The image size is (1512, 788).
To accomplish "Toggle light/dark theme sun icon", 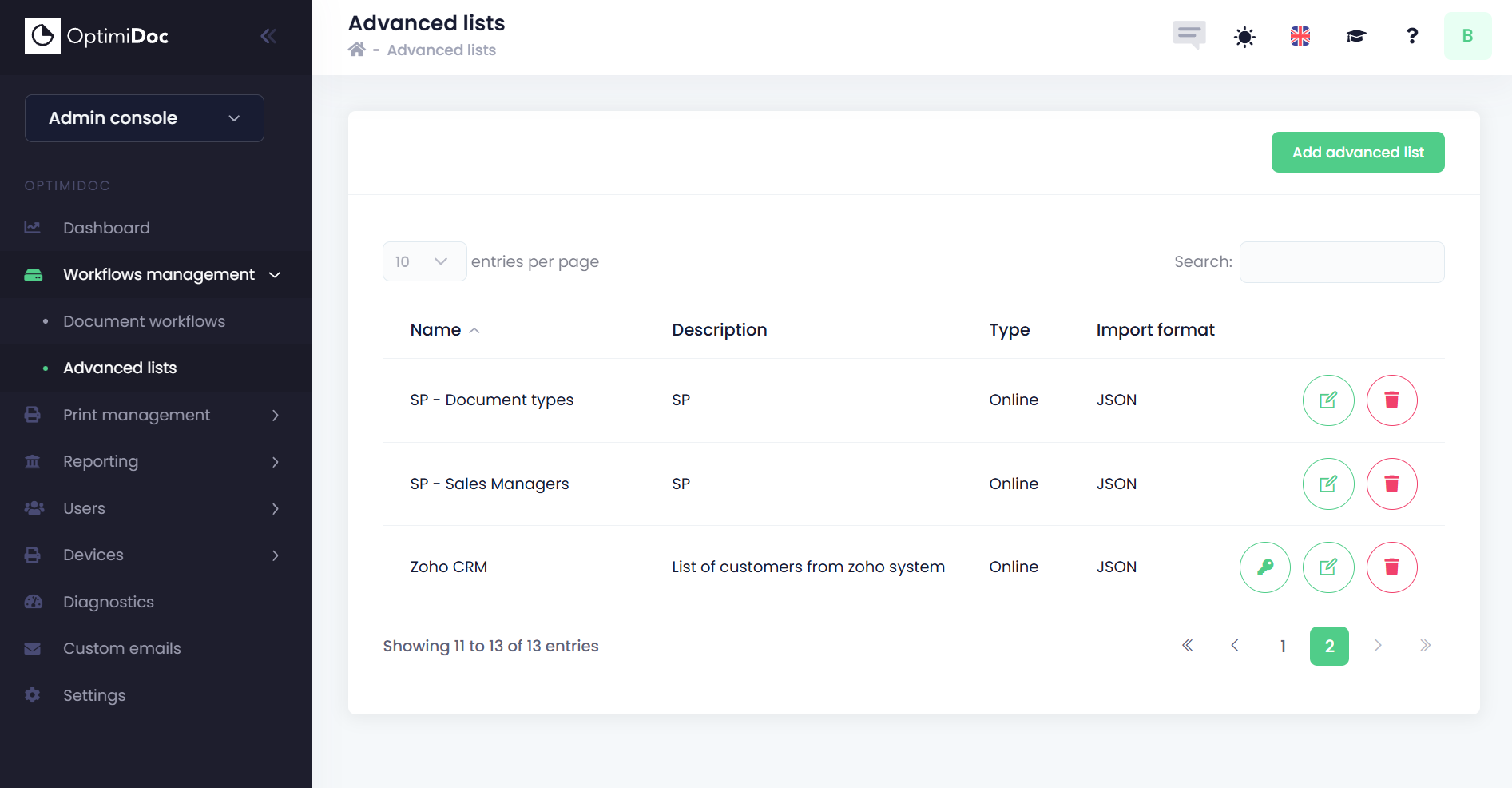I will click(1244, 37).
